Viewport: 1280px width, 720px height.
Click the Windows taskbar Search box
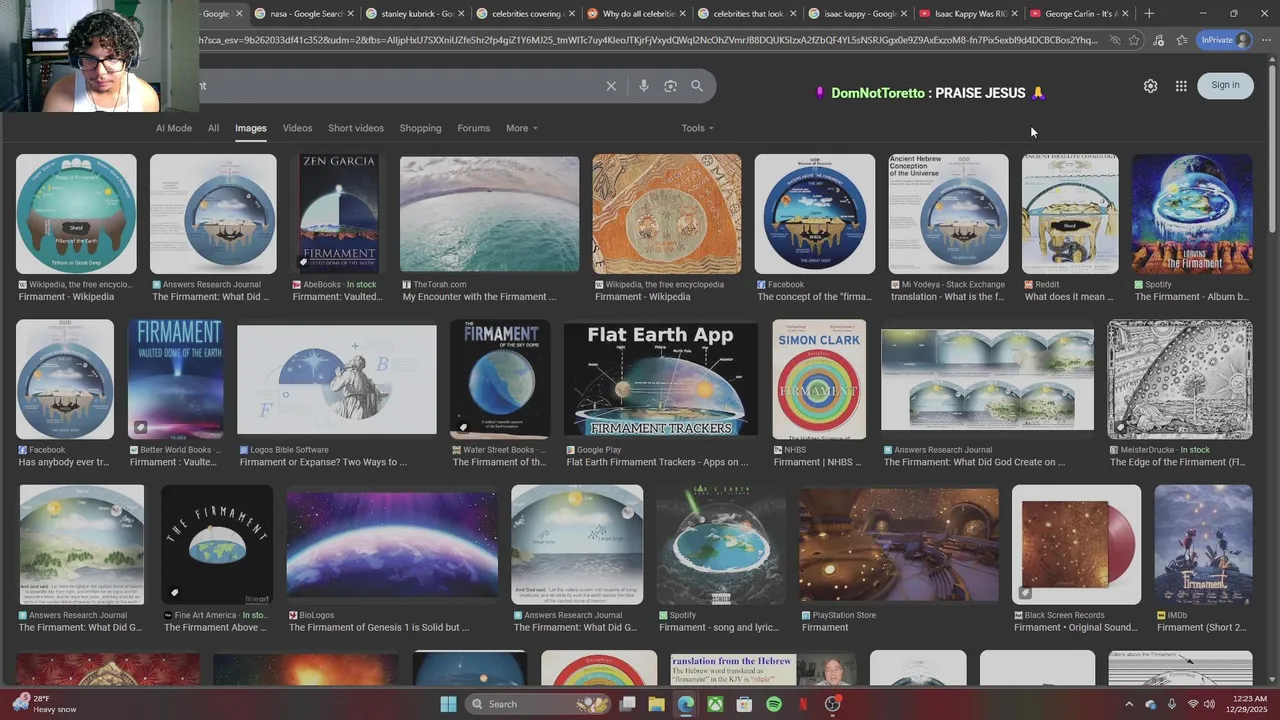click(535, 704)
